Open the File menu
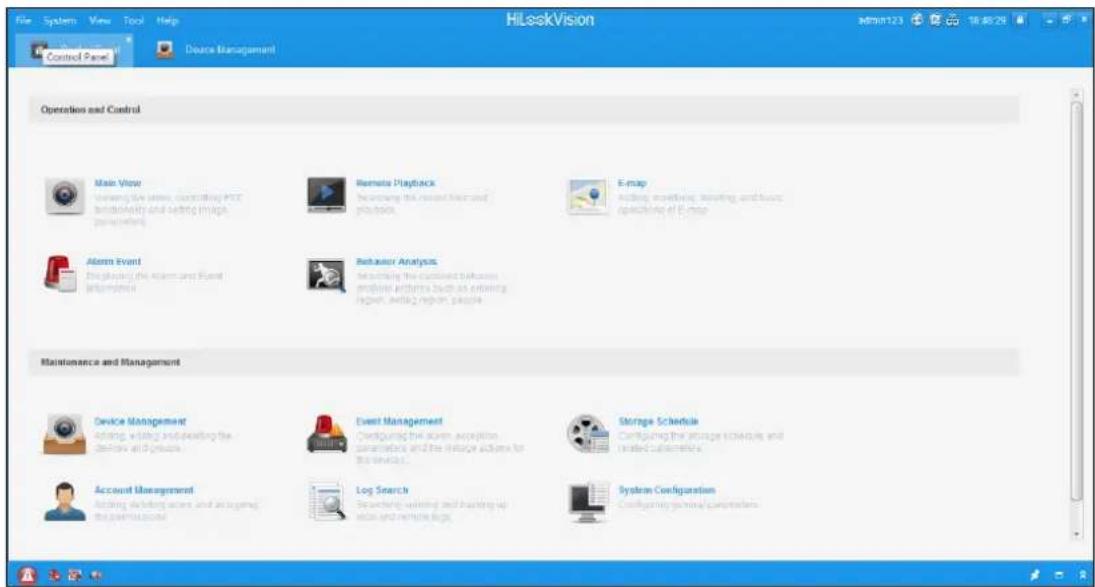 pyautogui.click(x=23, y=20)
